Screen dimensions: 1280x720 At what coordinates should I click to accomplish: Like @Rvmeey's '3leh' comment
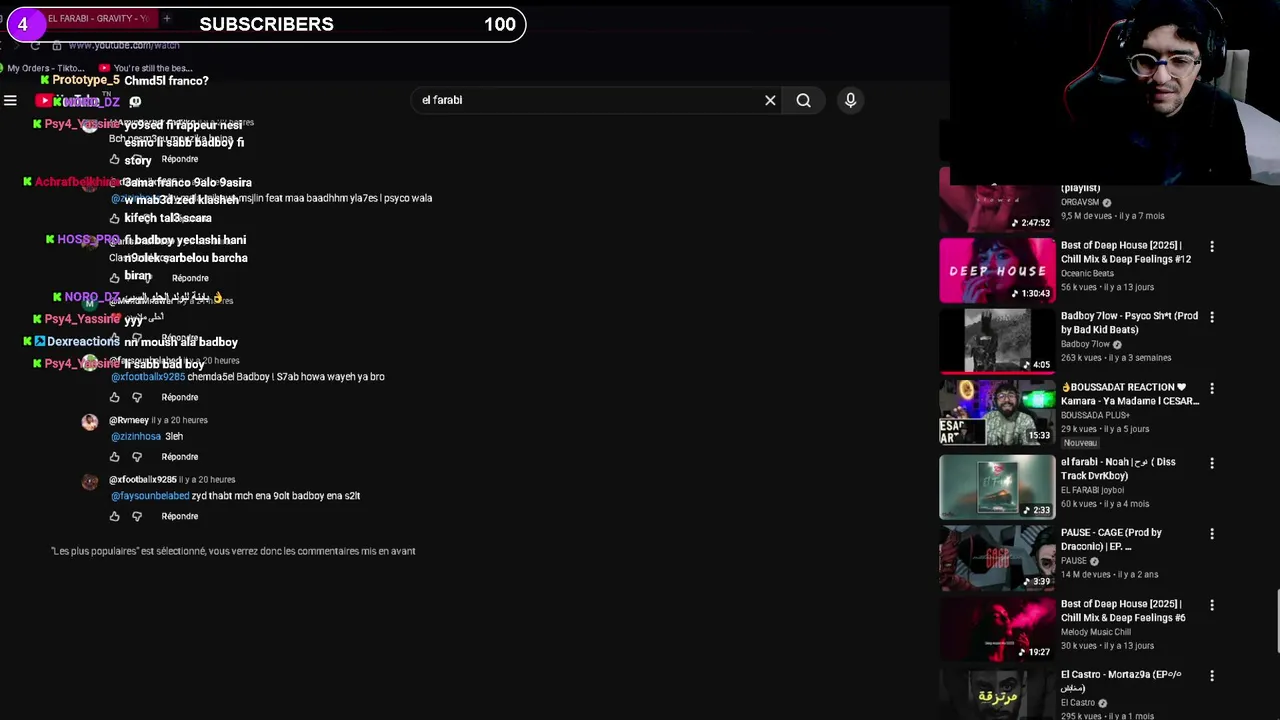tap(114, 456)
